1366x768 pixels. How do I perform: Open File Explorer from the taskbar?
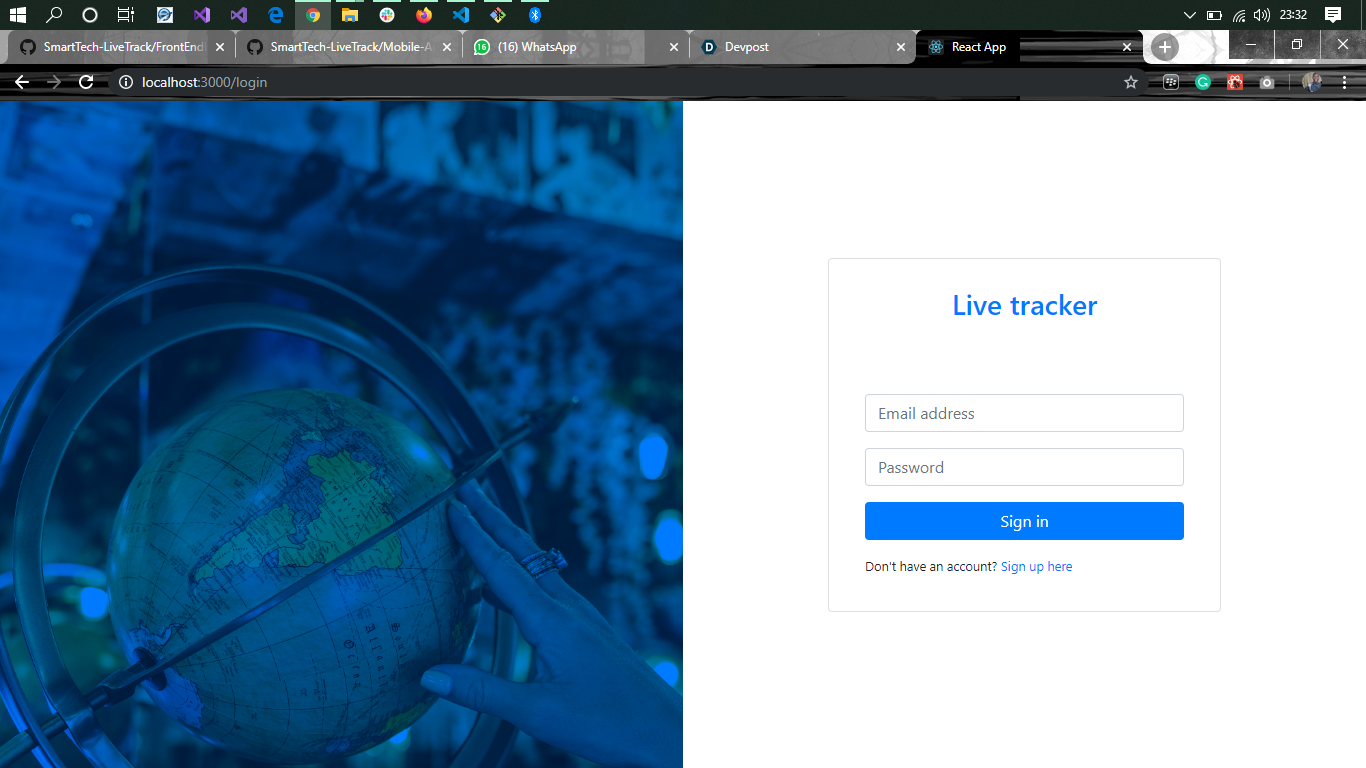pyautogui.click(x=350, y=15)
